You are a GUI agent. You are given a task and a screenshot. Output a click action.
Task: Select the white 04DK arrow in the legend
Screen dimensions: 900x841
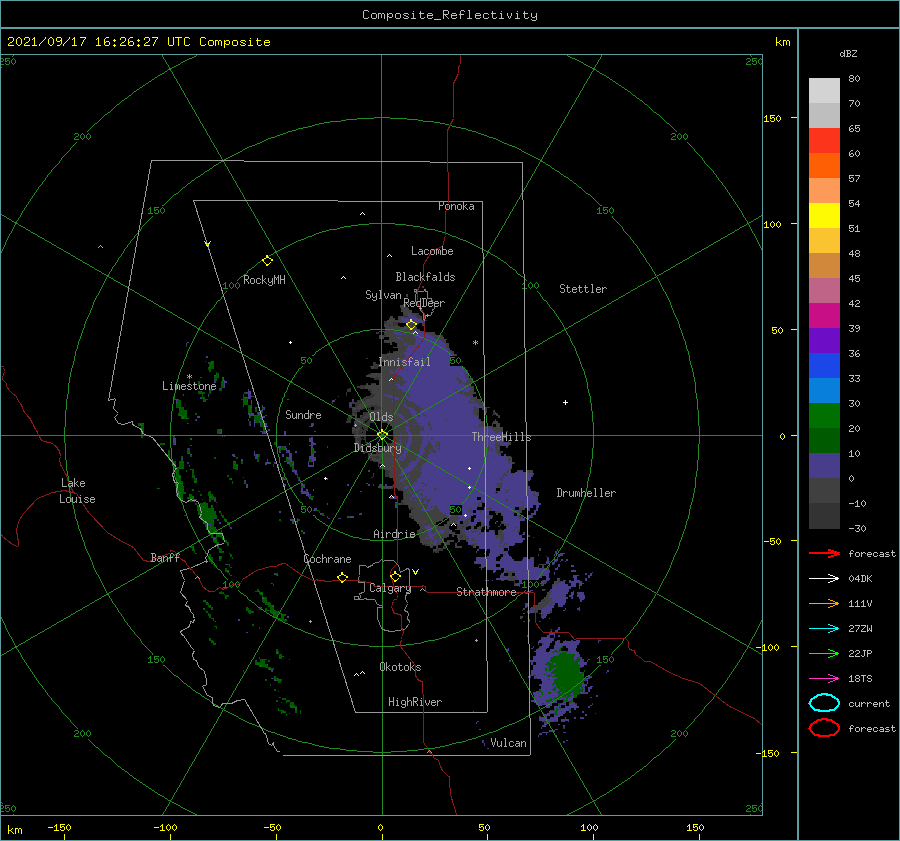[824, 579]
